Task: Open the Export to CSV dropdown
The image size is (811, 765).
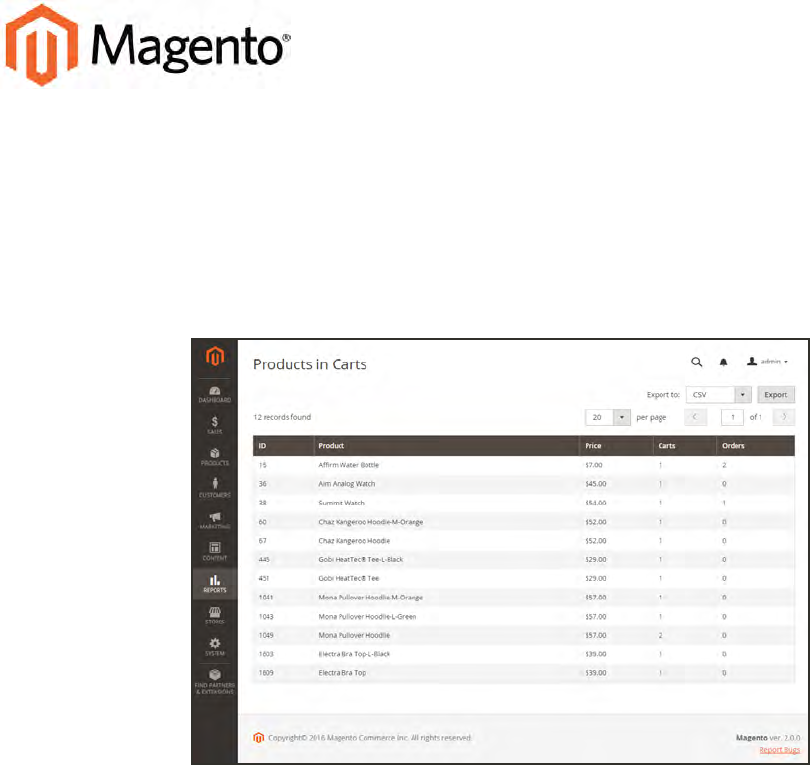Action: click(718, 395)
